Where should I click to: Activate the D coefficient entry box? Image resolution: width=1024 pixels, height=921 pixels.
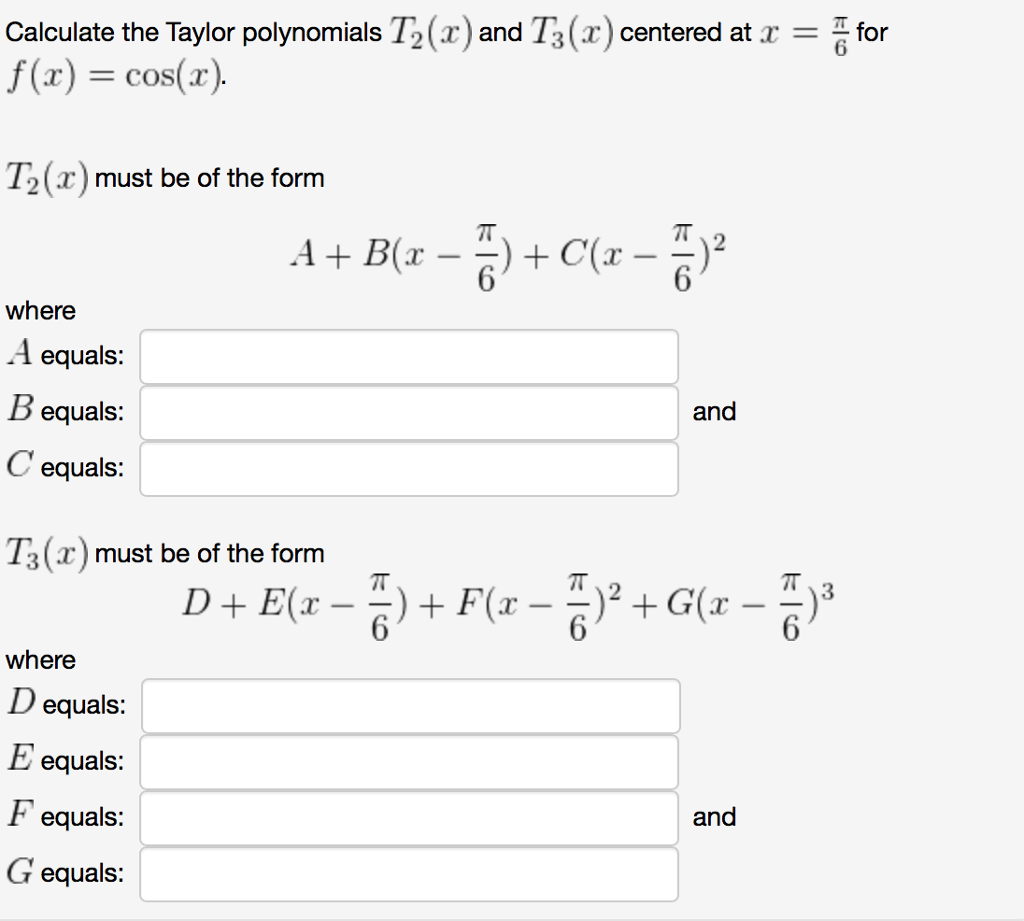pyautogui.click(x=410, y=705)
